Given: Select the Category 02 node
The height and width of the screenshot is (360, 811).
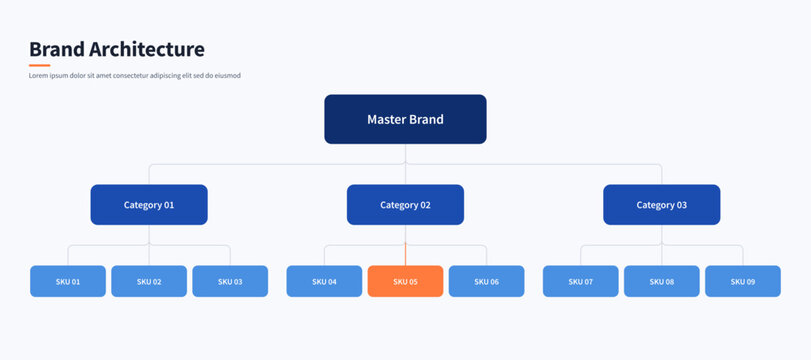Looking at the screenshot, I should tap(405, 205).
